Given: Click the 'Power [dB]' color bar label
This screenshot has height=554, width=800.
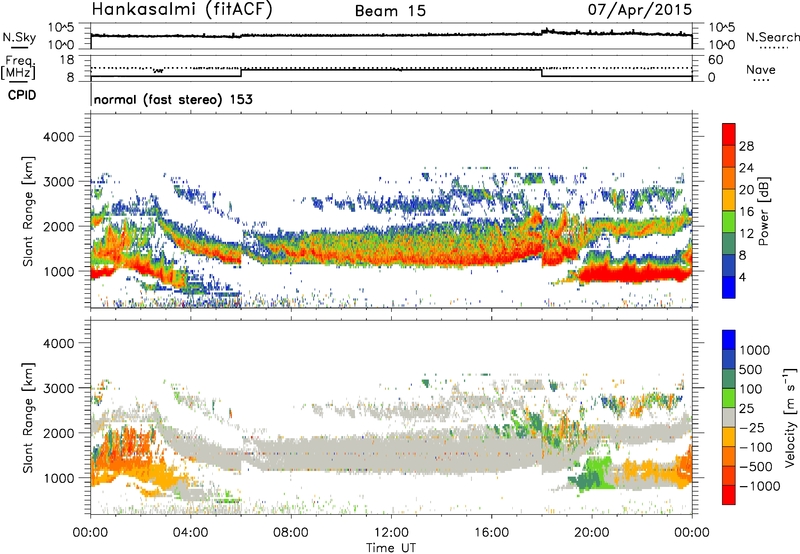Looking at the screenshot, I should pyautogui.click(x=763, y=211).
